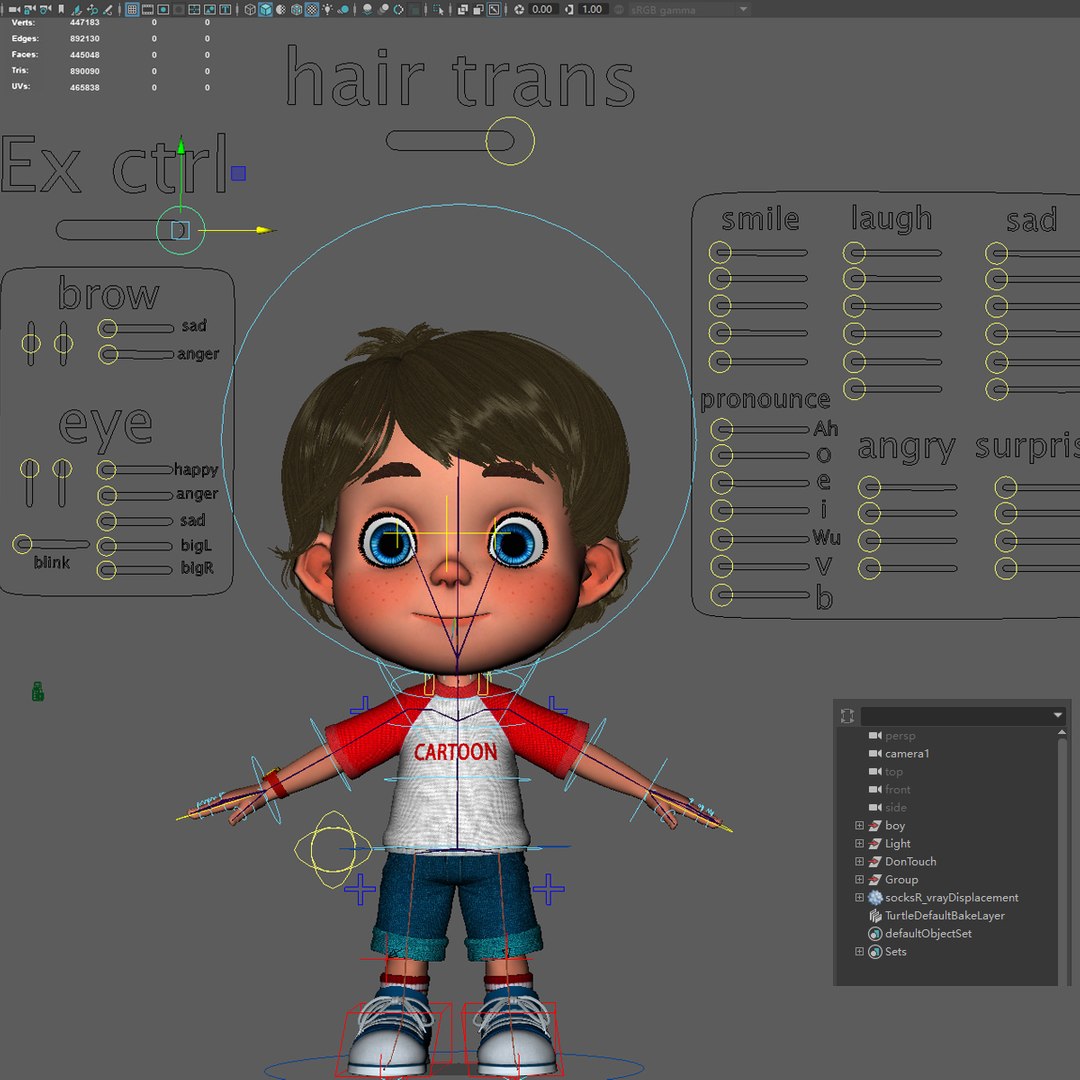This screenshot has height=1080, width=1080.
Task: Click the camera Bookmarks icon
Action: point(61,10)
